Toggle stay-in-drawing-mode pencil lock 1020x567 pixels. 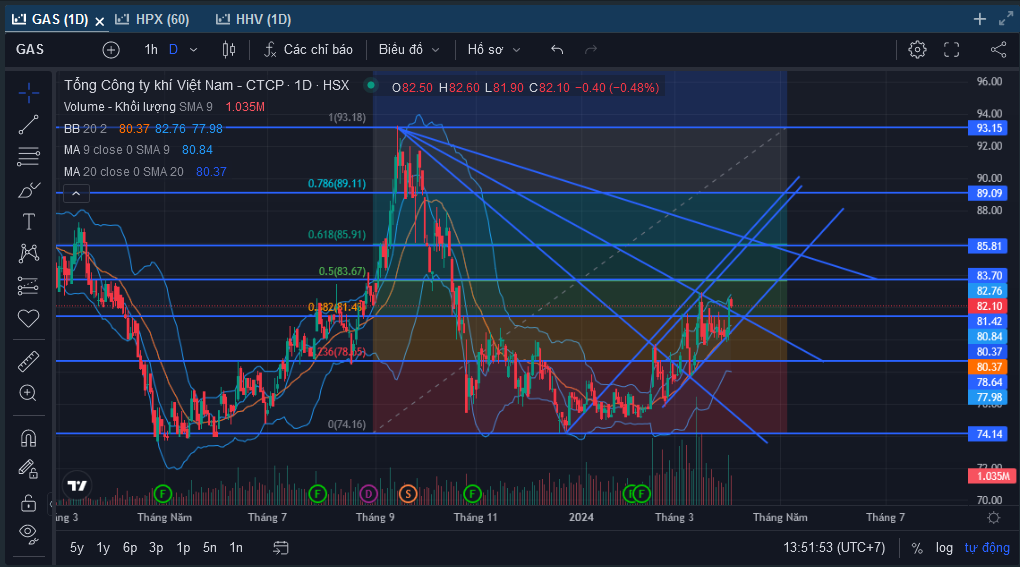(x=29, y=469)
